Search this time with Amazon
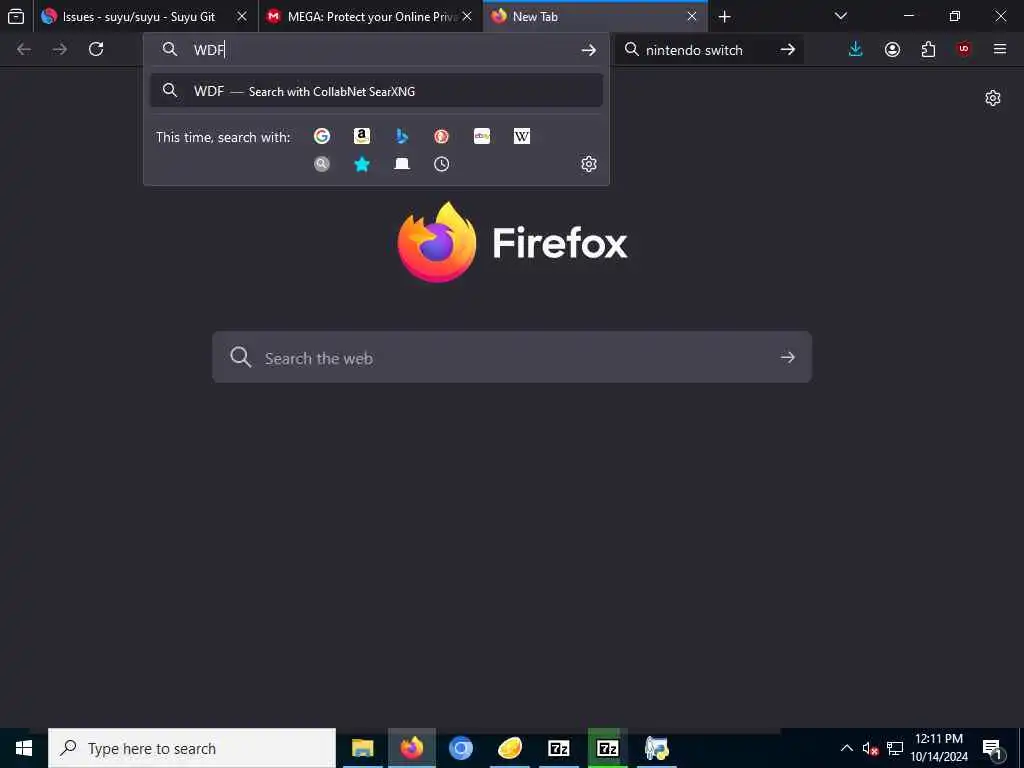Image resolution: width=1024 pixels, height=768 pixels. [x=362, y=136]
